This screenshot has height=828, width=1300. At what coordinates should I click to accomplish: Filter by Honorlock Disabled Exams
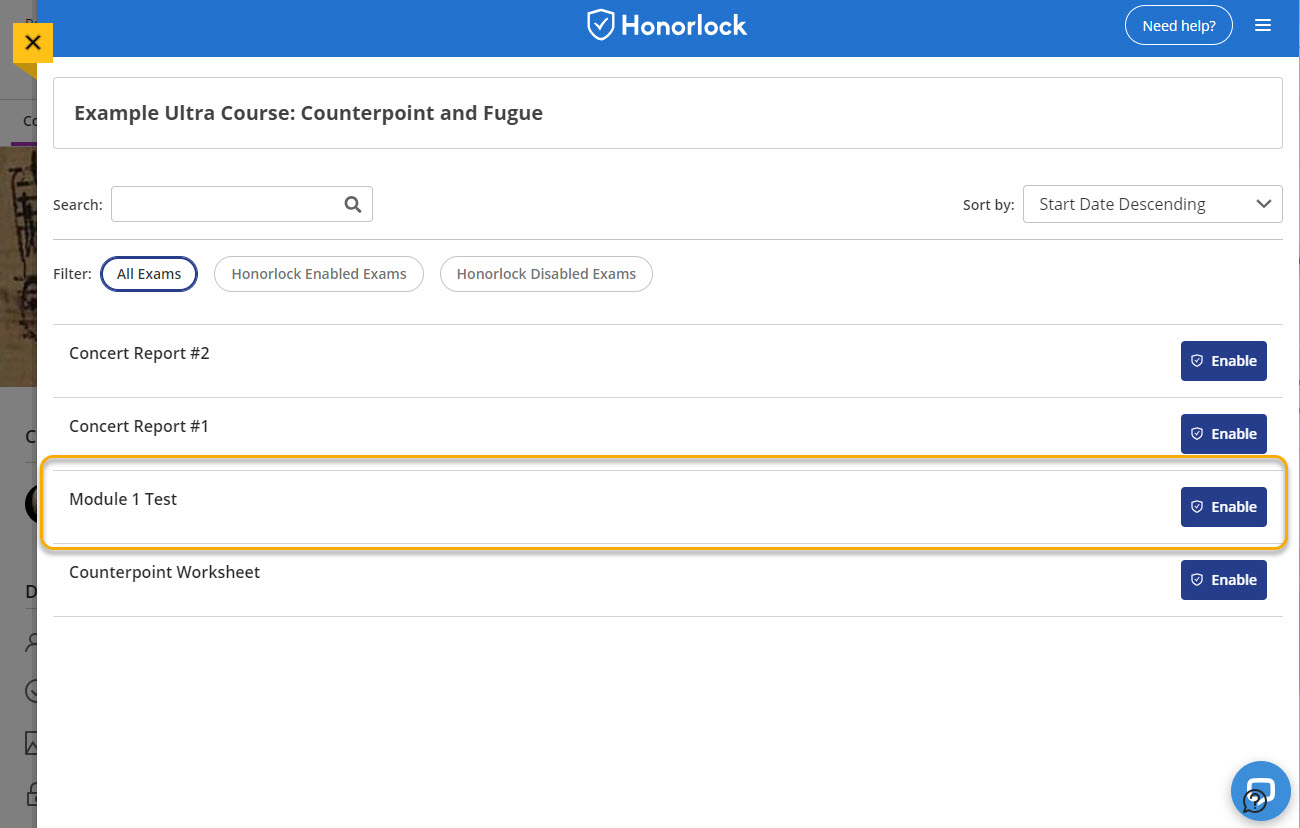point(546,274)
